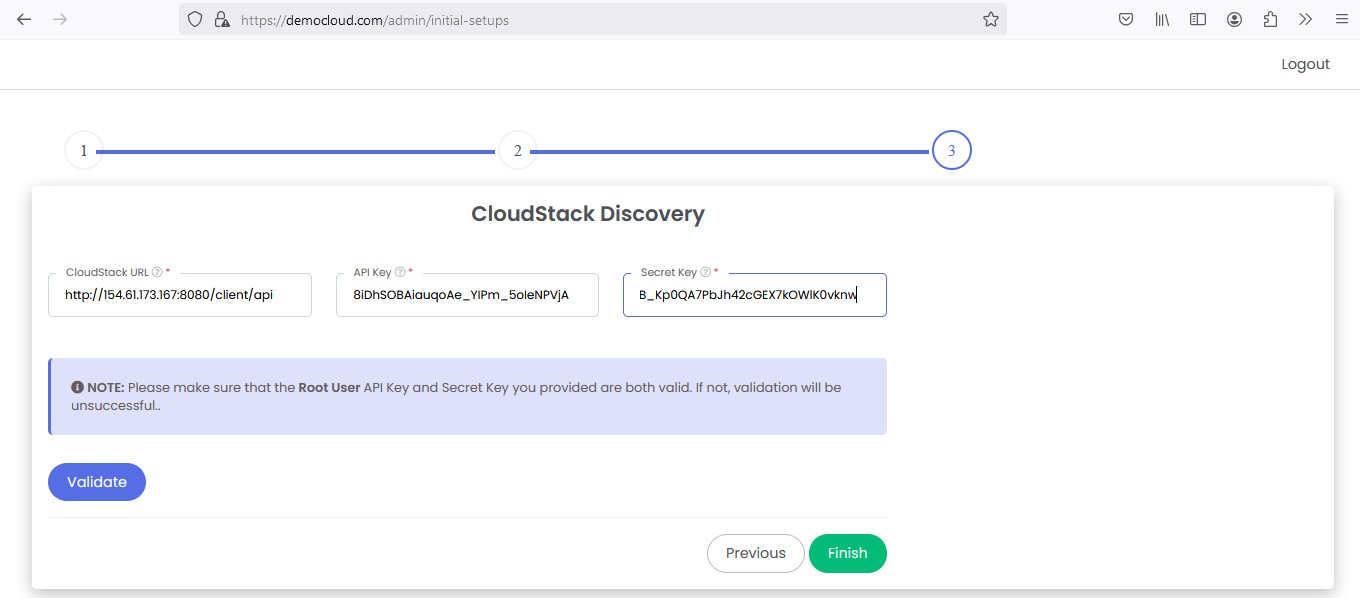Go to setup step 1
The image size is (1360, 598).
tap(84, 151)
